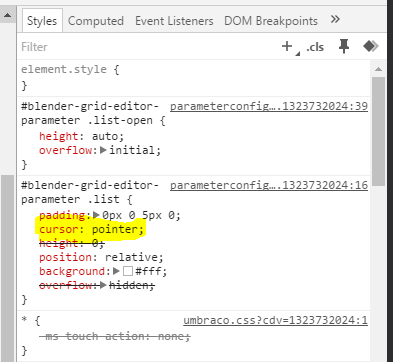This screenshot has height=362, width=393.
Task: Click the 'parameter .list {' selector text
Action: tap(77, 199)
